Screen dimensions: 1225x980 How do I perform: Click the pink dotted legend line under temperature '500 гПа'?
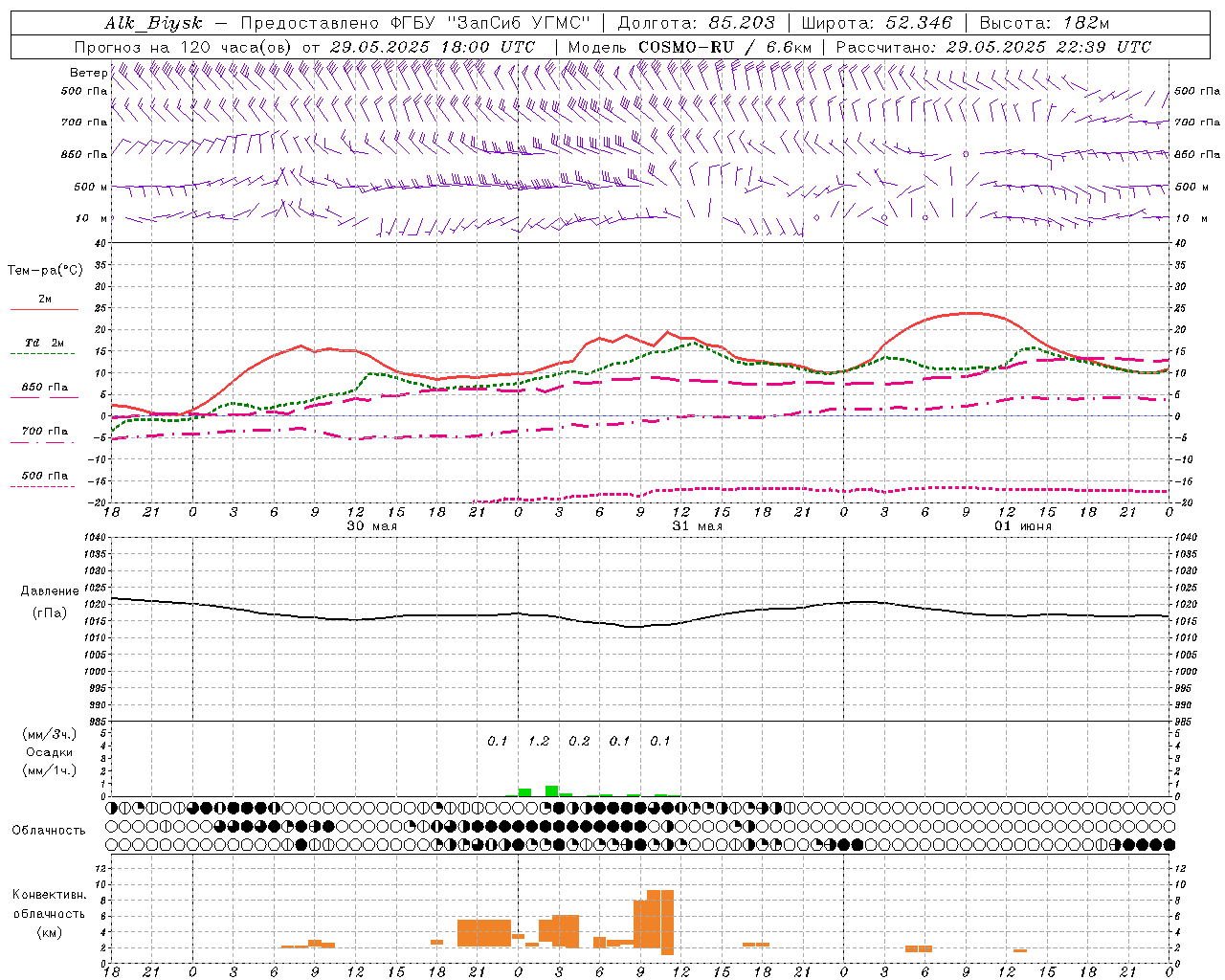42,487
